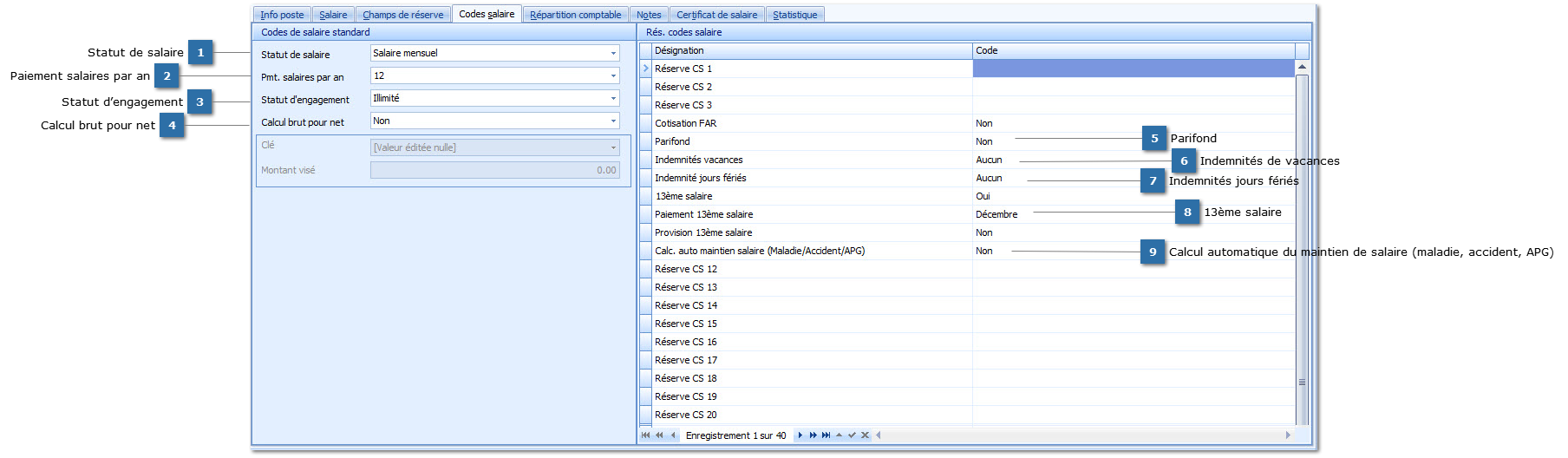Go to last record in navigator
The height and width of the screenshot is (458, 1568).
tap(826, 435)
